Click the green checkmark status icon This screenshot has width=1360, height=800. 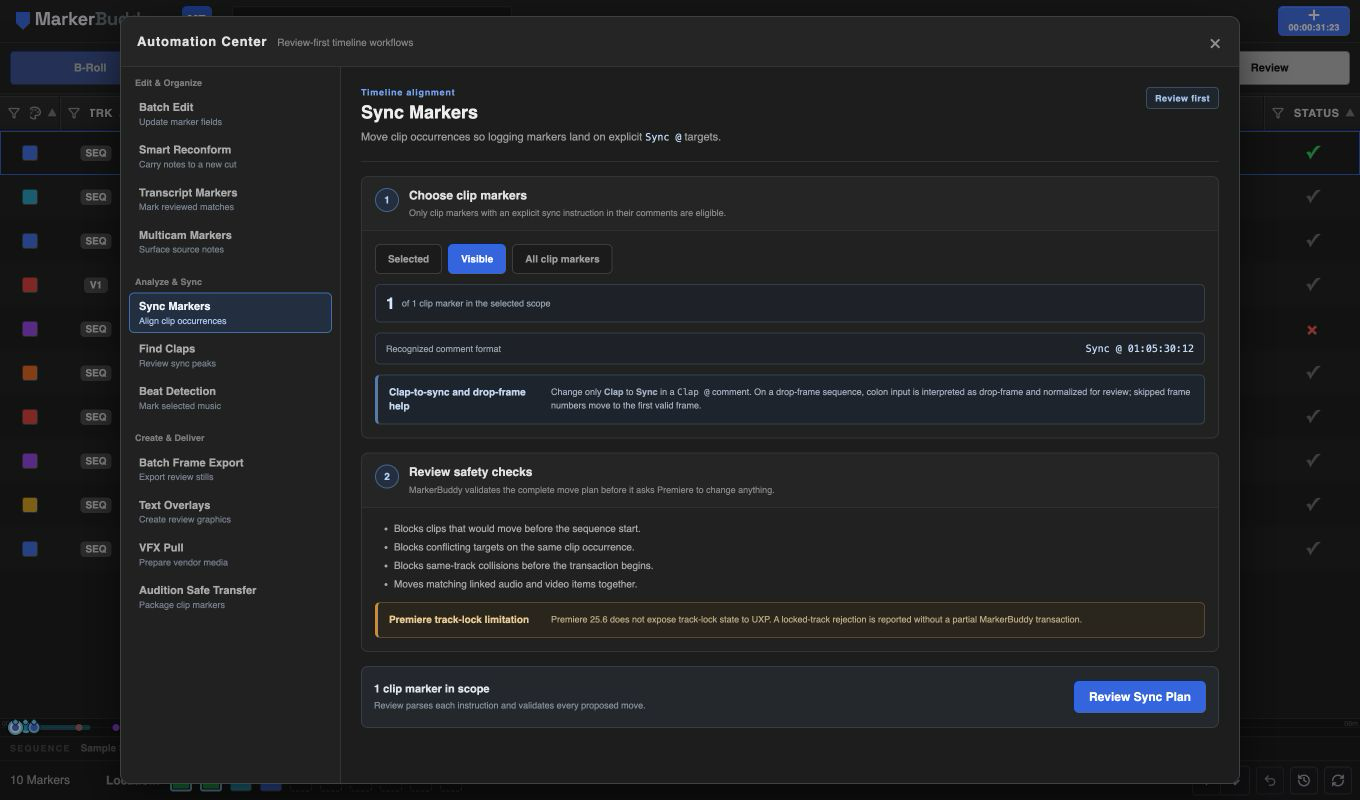click(1313, 153)
